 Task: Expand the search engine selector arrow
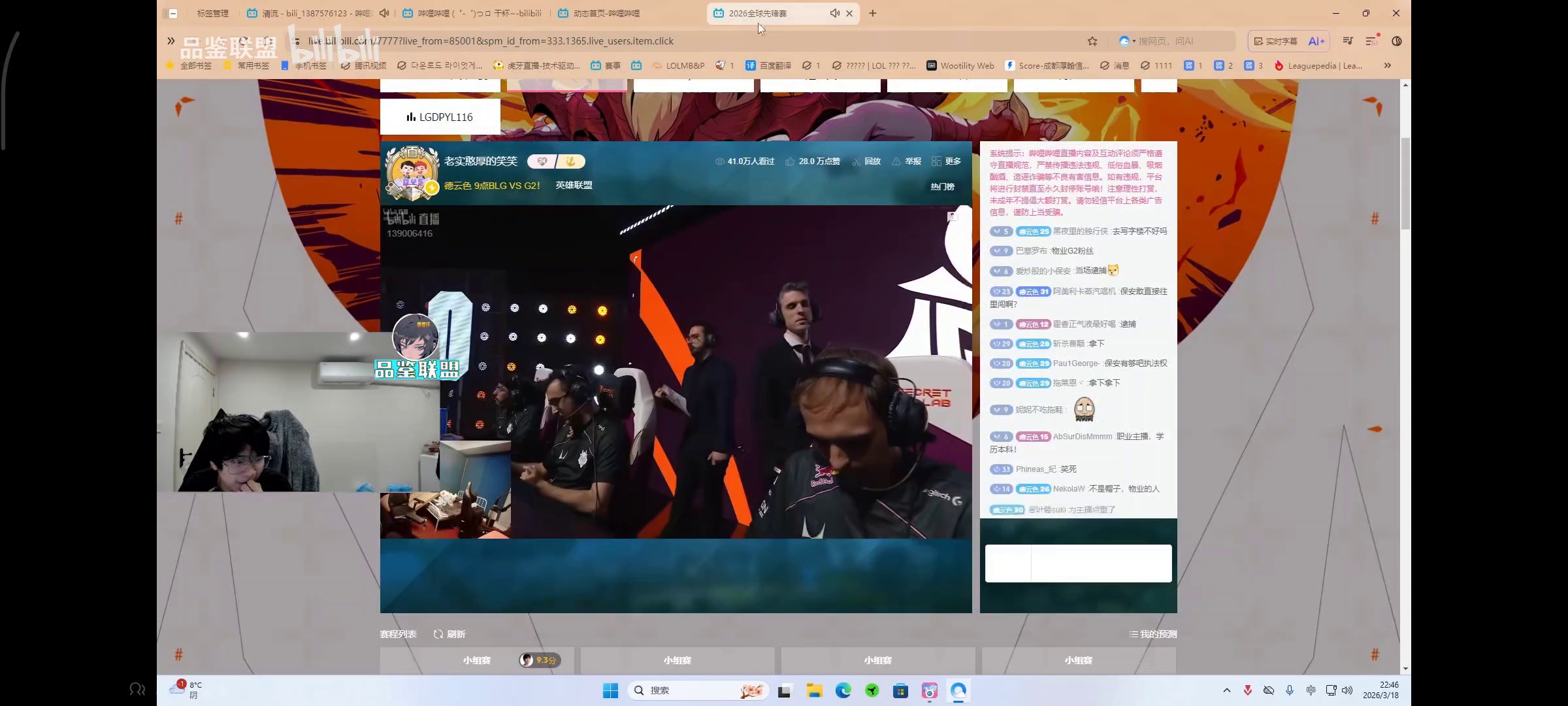coord(1134,41)
